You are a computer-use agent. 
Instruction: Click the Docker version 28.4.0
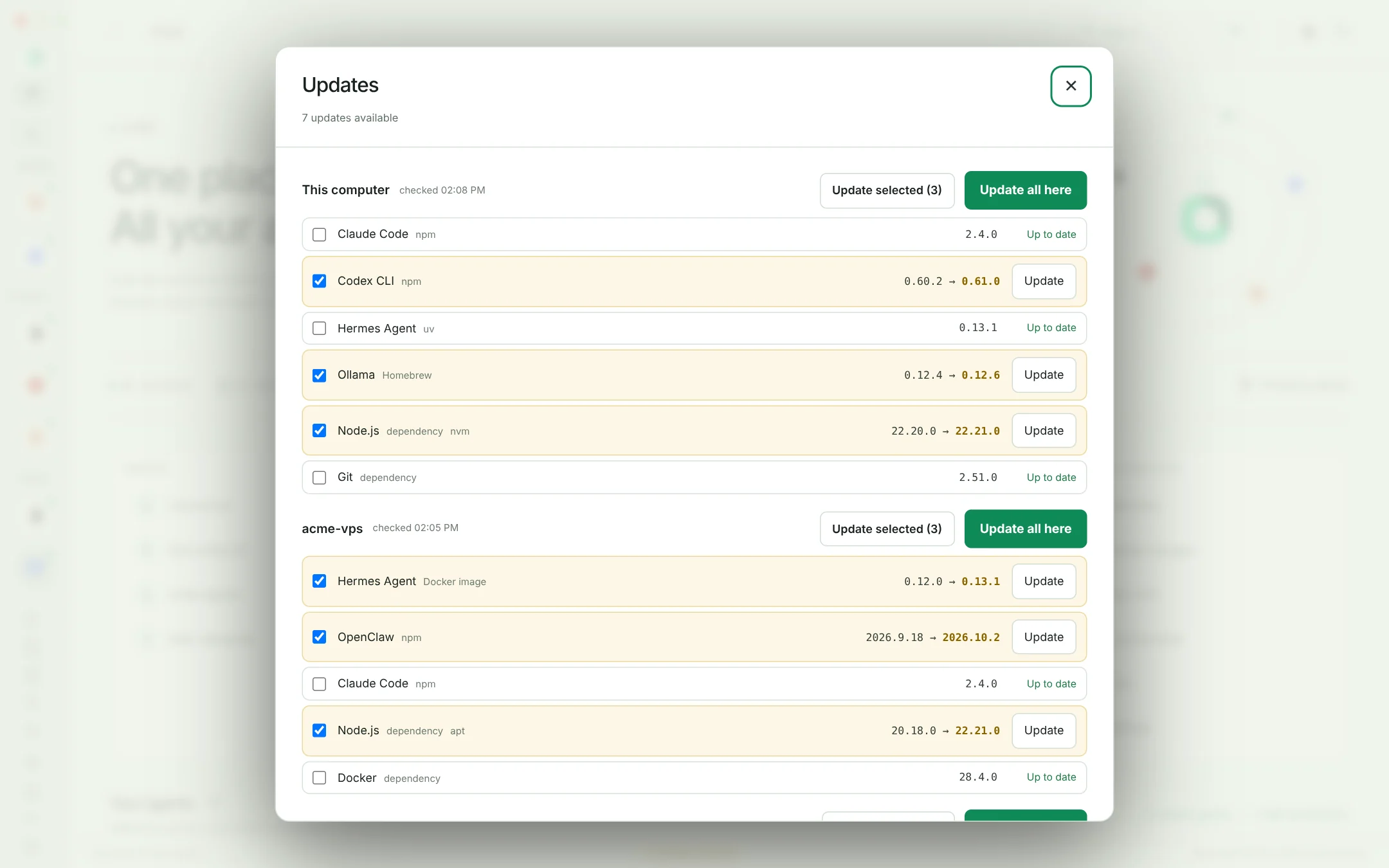[x=977, y=777]
